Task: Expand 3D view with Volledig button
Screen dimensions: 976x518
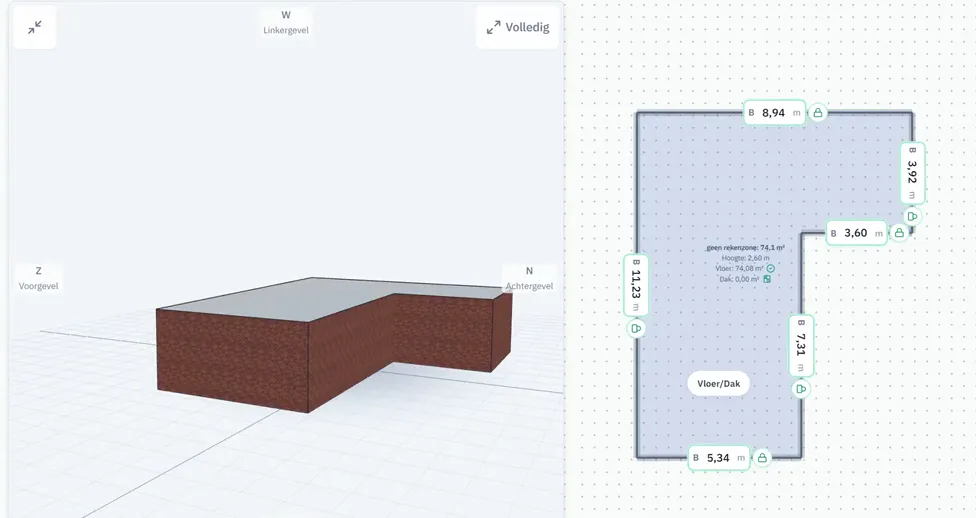Action: pos(518,27)
